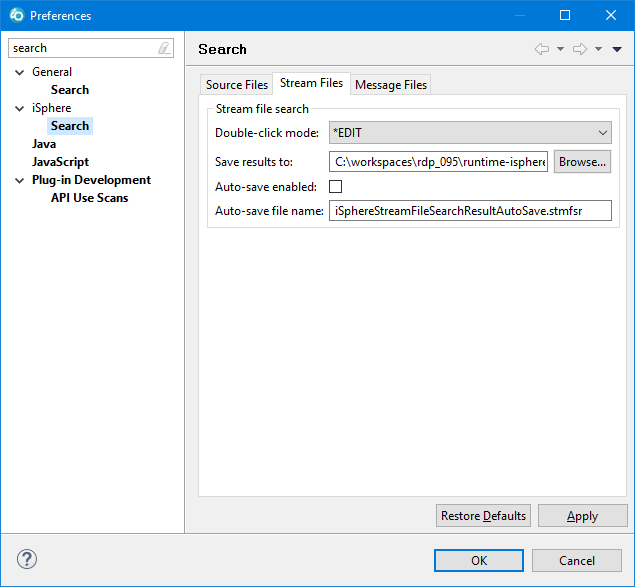Click the Preferences window app icon
The width and height of the screenshot is (635, 587).
pos(17,15)
